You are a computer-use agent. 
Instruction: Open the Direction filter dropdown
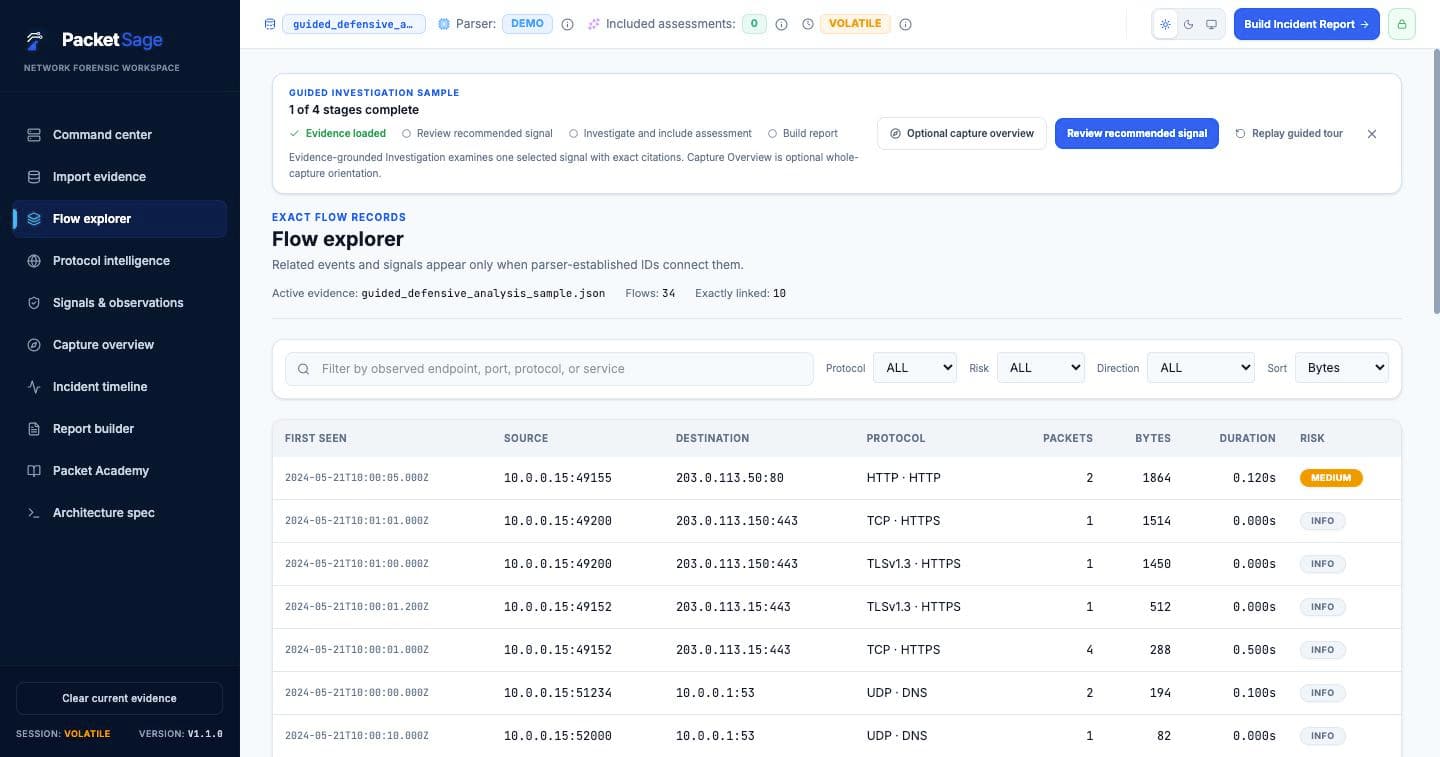point(1201,368)
